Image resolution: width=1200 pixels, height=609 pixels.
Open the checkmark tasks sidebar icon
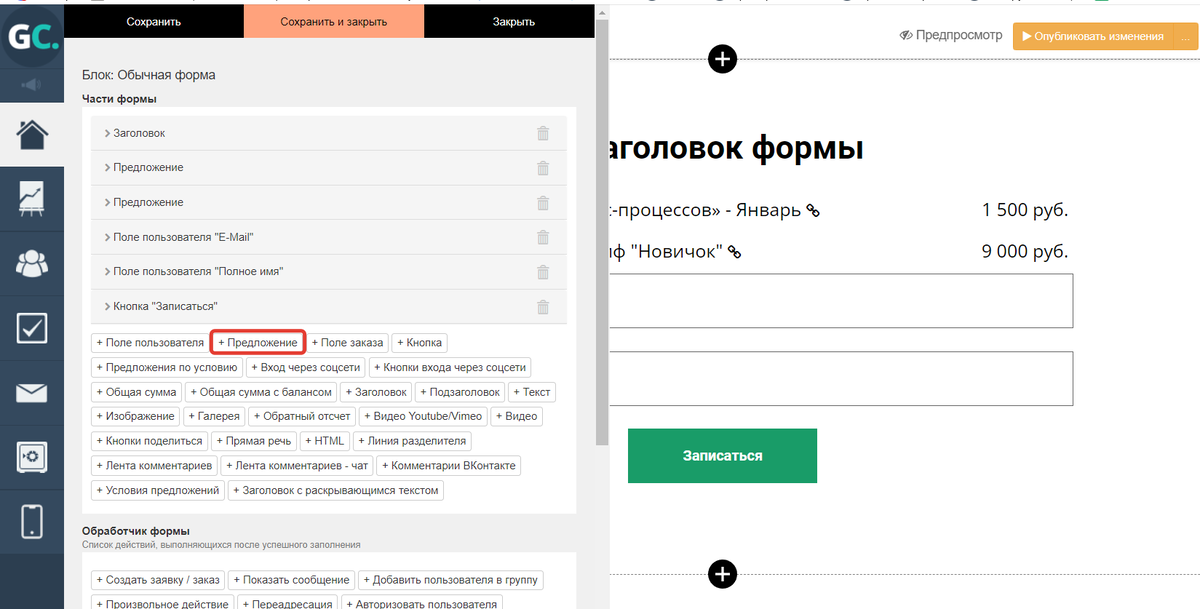point(32,328)
